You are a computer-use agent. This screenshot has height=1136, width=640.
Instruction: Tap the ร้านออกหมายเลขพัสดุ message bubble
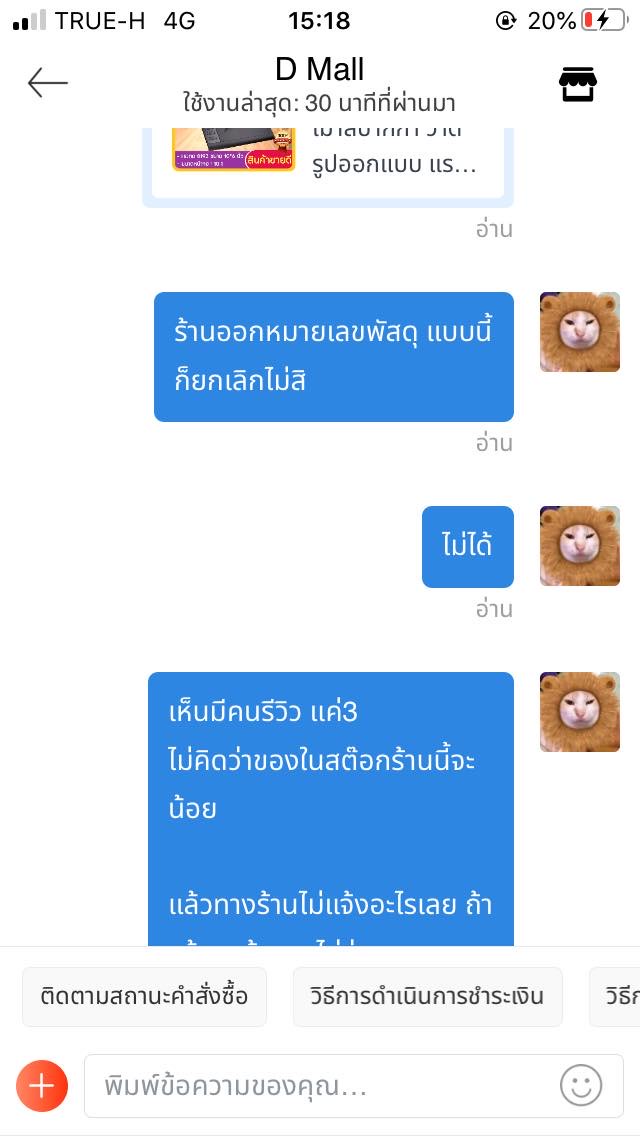click(334, 356)
